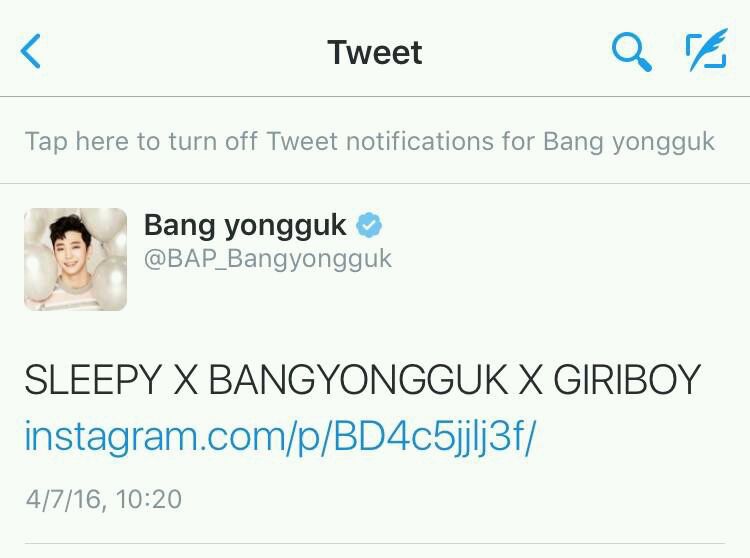Open Bang yongguk's profile picture
This screenshot has height=558, width=750.
(x=76, y=259)
